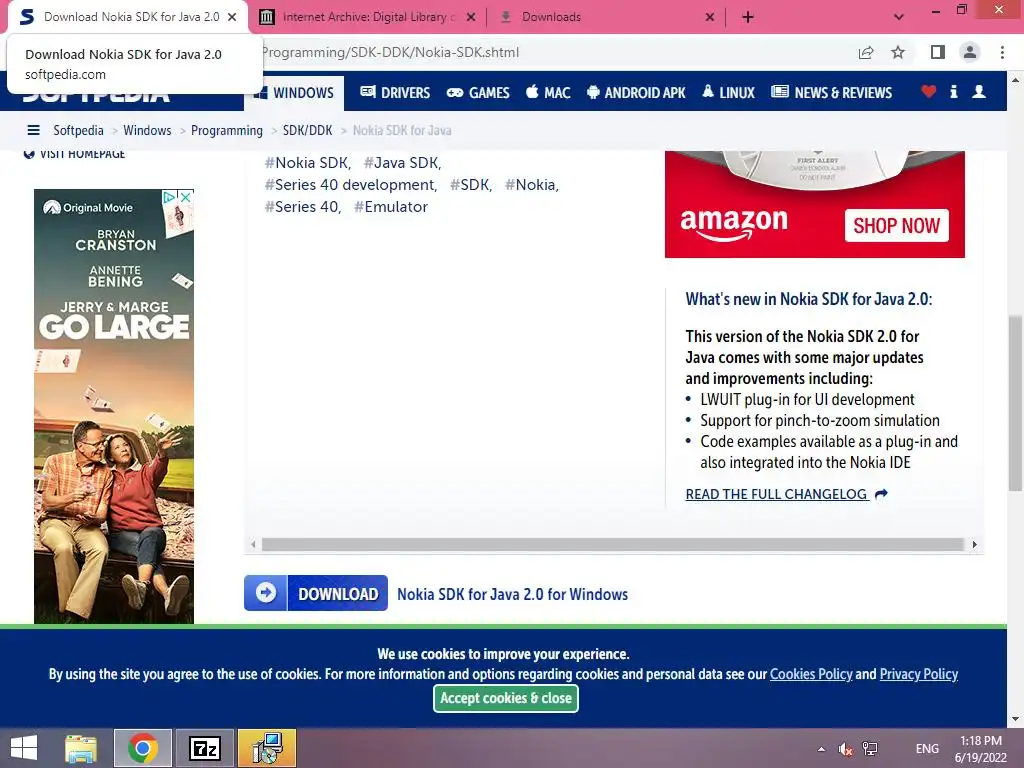Open File Explorer from taskbar
The height and width of the screenshot is (768, 1024).
[x=81, y=748]
